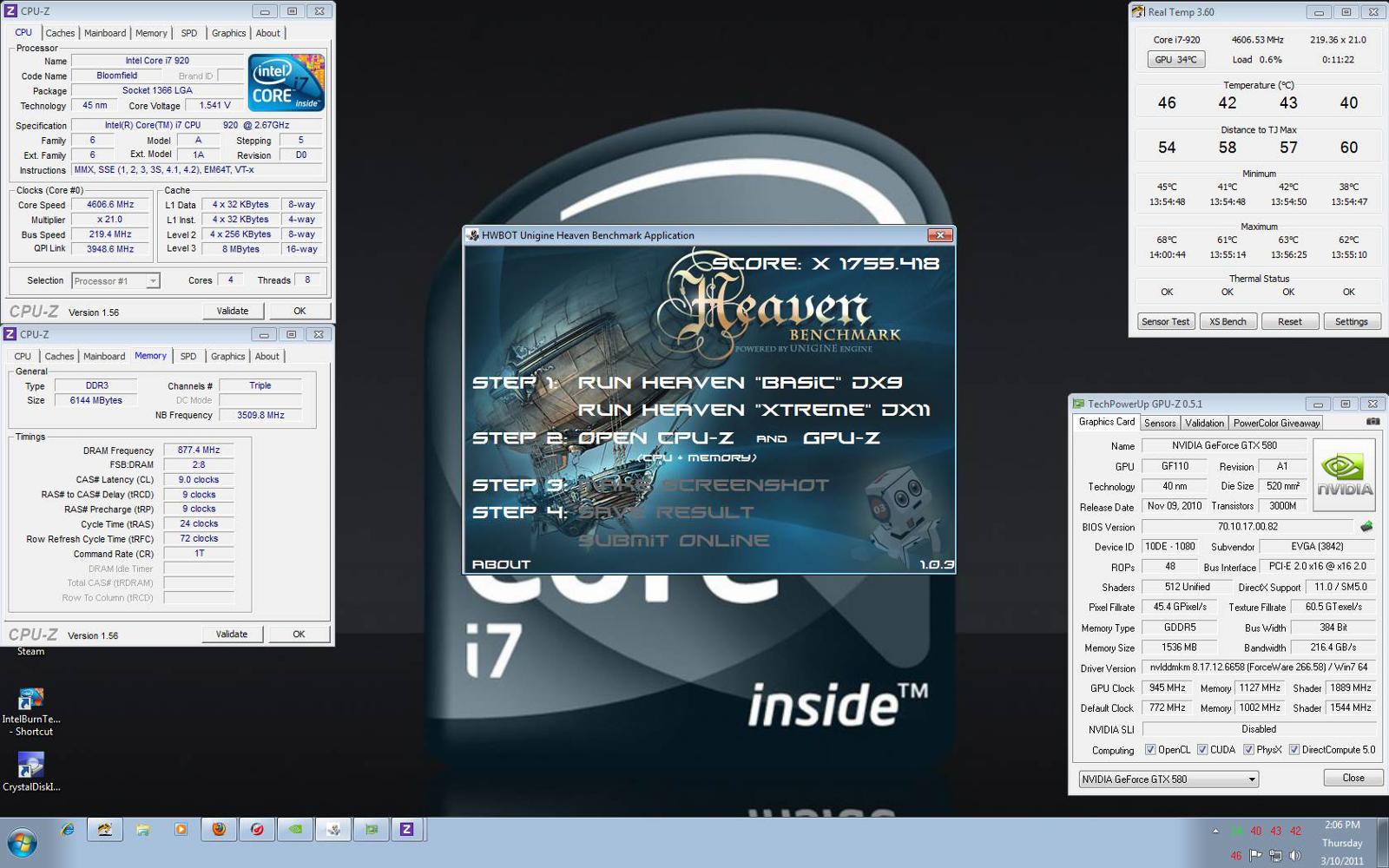Viewport: 1389px width, 868px height.
Task: Switch to the GPU-Z taskbar button
Action: coord(372,830)
